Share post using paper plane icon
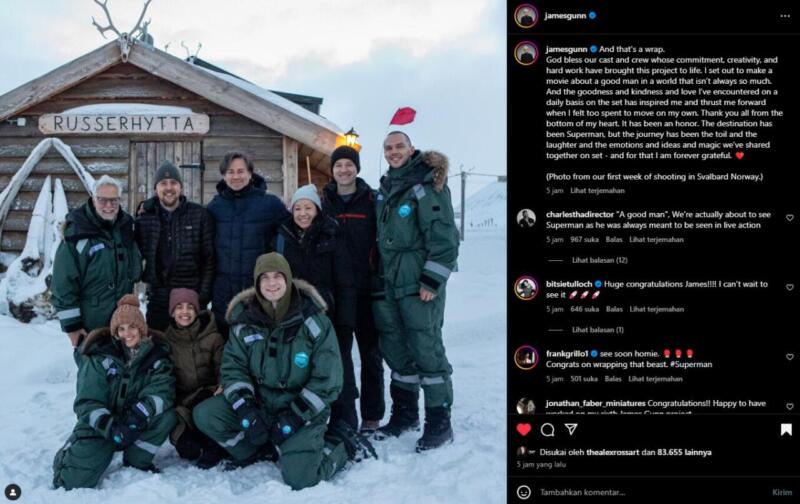 point(571,430)
